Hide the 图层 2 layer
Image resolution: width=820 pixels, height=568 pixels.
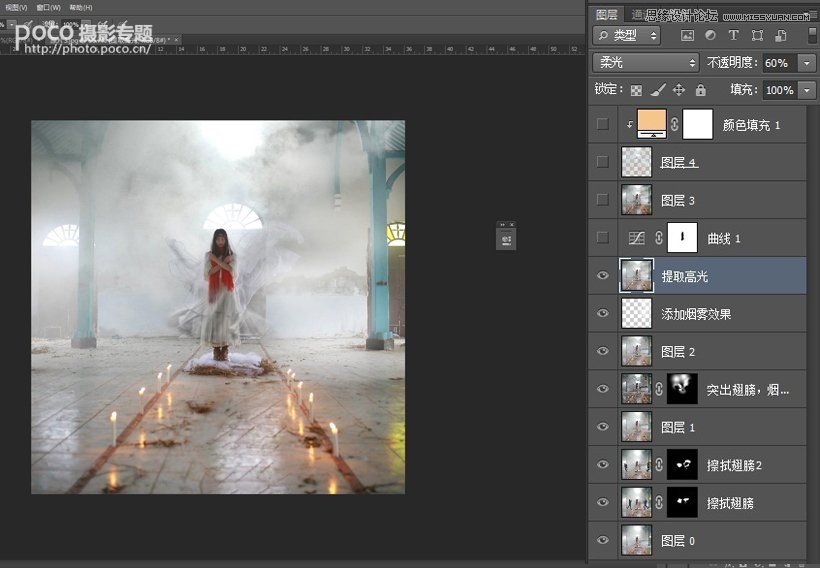point(602,350)
